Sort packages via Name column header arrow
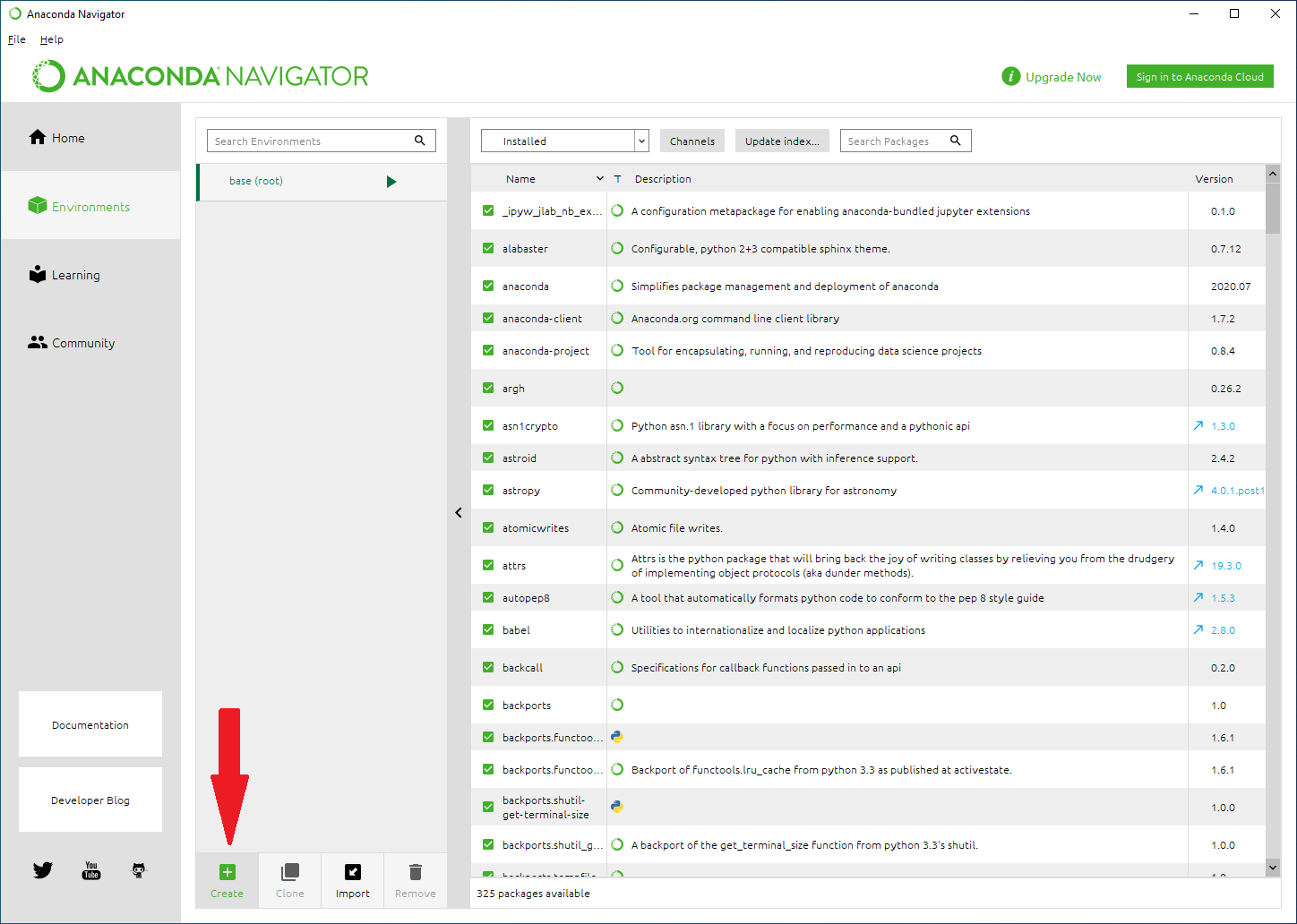The height and width of the screenshot is (924, 1297). (x=600, y=179)
